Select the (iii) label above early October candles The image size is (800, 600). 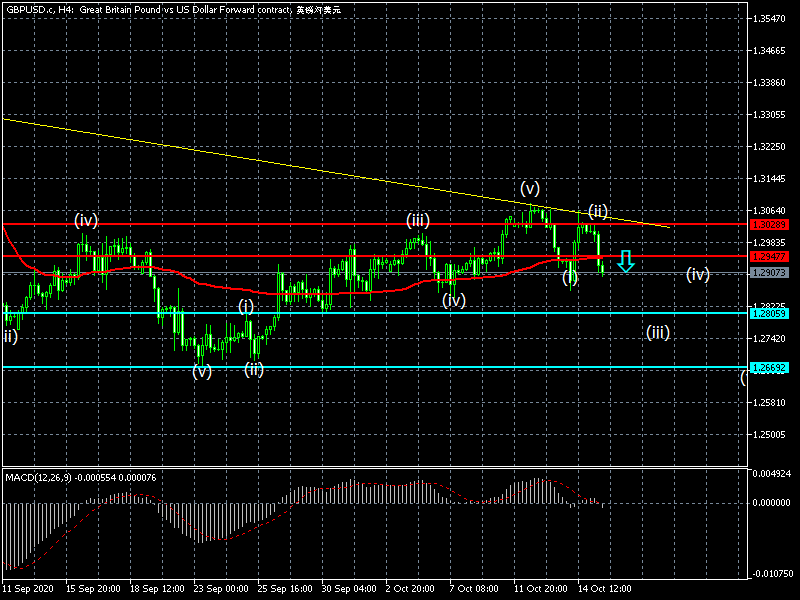coord(418,220)
